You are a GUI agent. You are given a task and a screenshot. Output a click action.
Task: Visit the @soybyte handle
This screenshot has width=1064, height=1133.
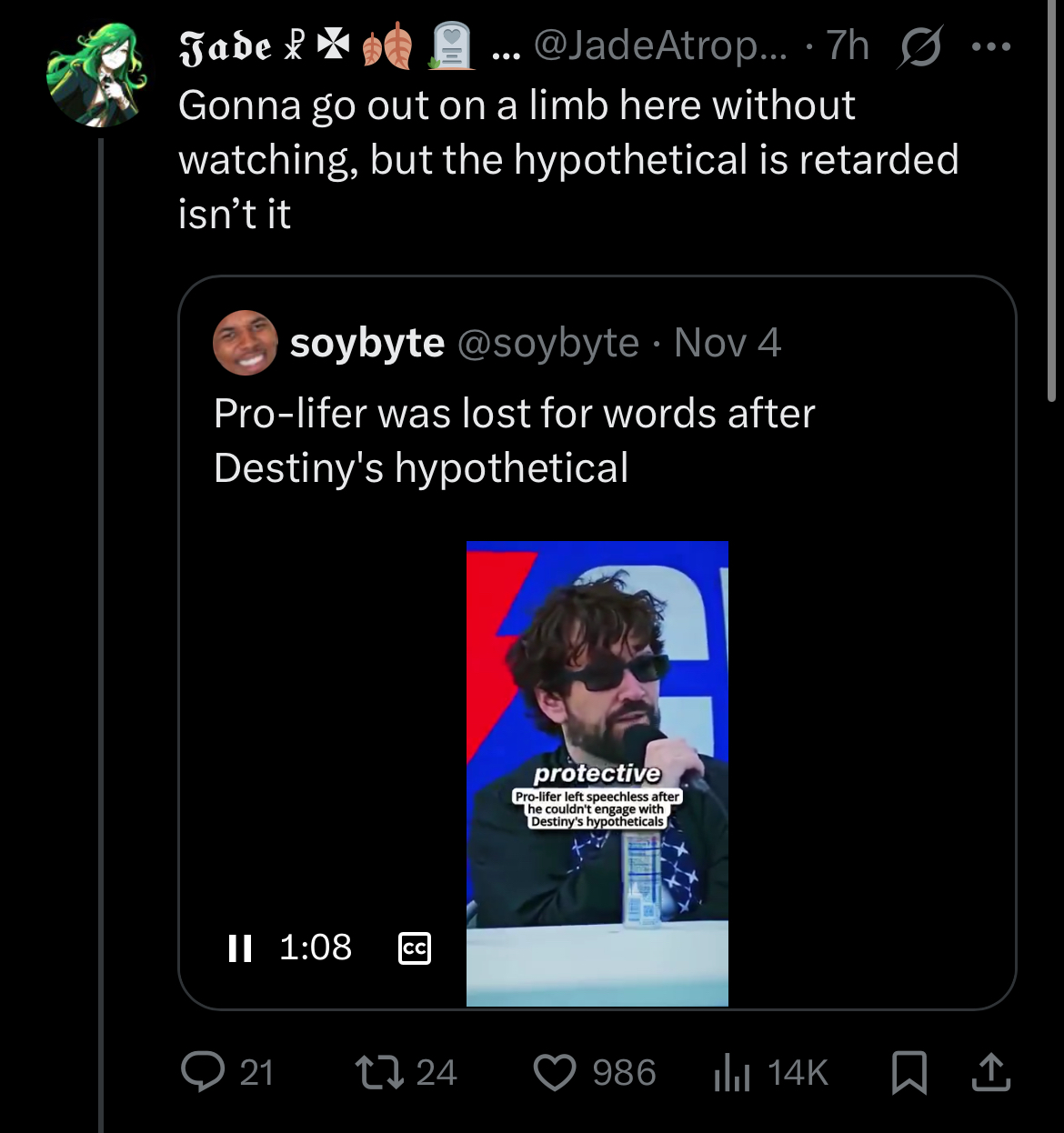(548, 343)
